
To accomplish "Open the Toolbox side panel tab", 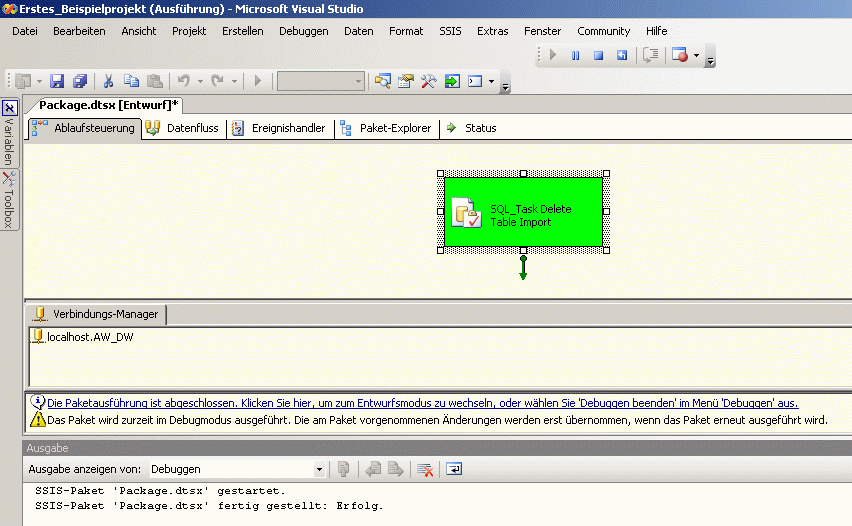I will tap(10, 199).
